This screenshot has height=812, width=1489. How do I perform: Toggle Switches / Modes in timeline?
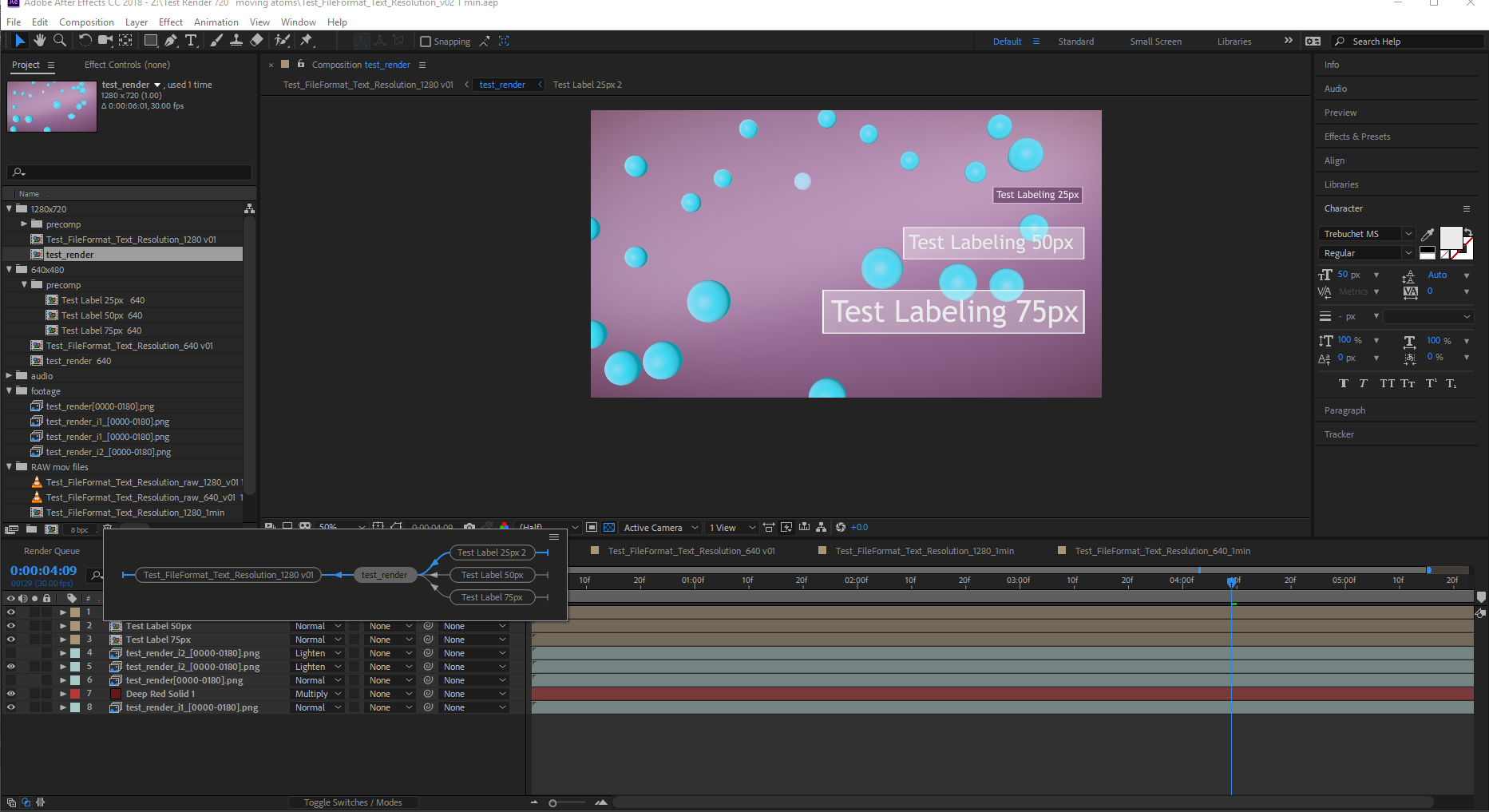(x=353, y=802)
